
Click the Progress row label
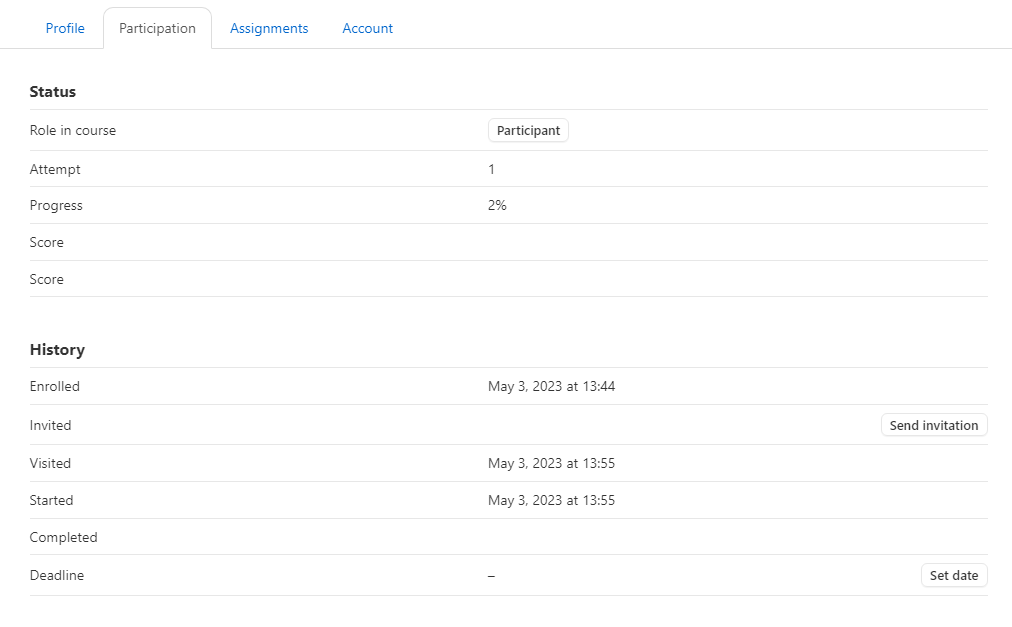[x=56, y=206]
